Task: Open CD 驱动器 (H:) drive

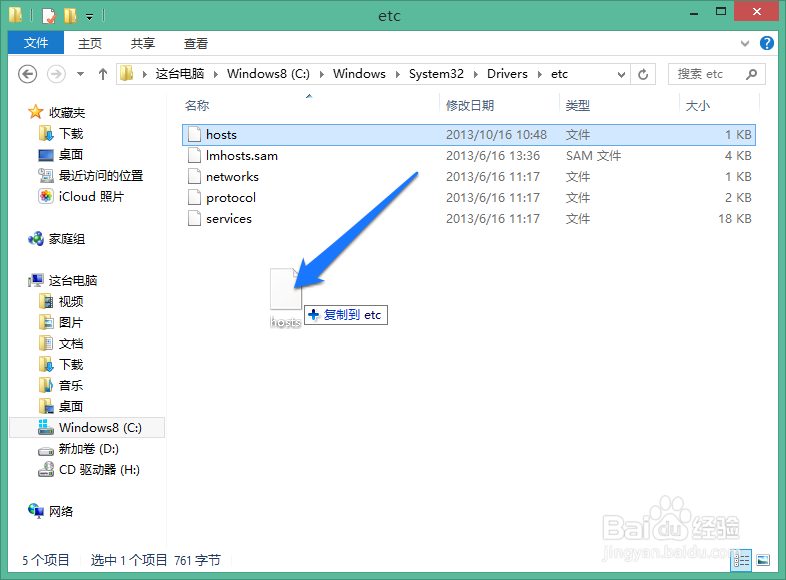Action: pyautogui.click(x=99, y=470)
